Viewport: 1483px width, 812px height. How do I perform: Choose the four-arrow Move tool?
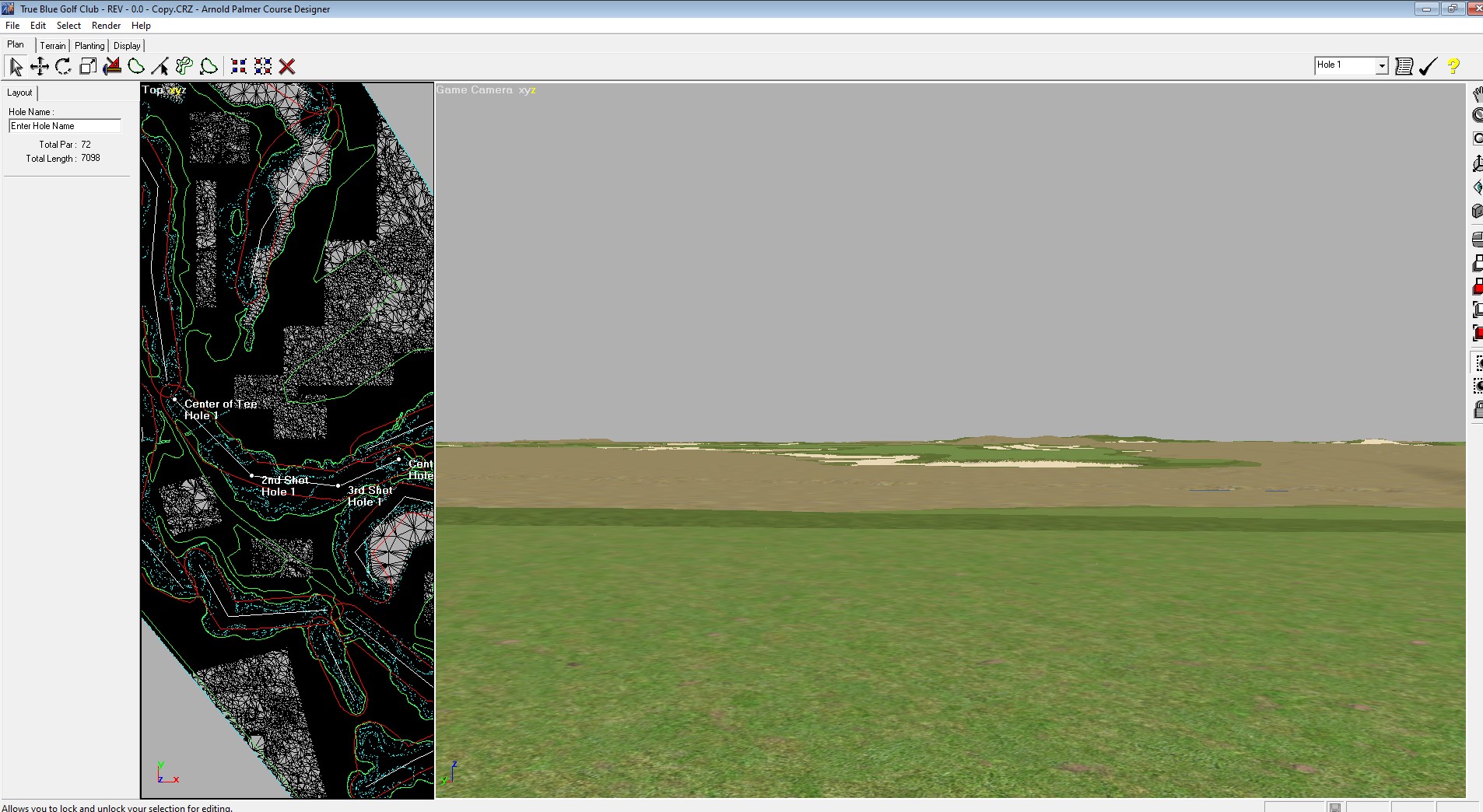coord(39,67)
